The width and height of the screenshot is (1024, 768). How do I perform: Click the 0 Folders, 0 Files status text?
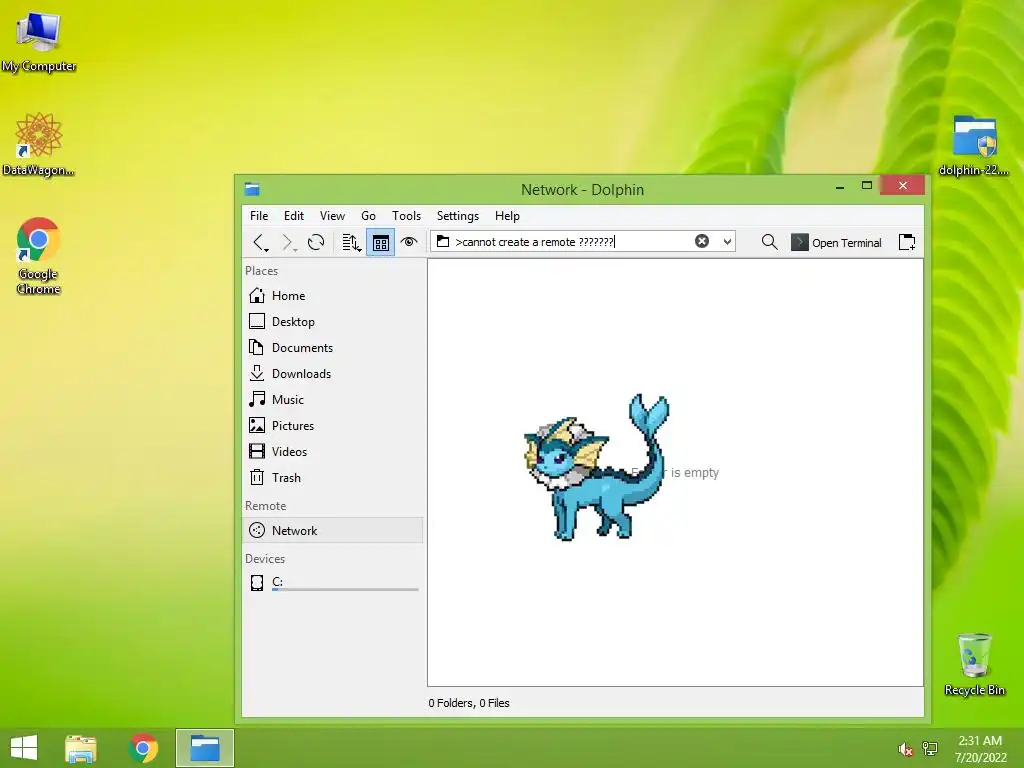(x=469, y=703)
